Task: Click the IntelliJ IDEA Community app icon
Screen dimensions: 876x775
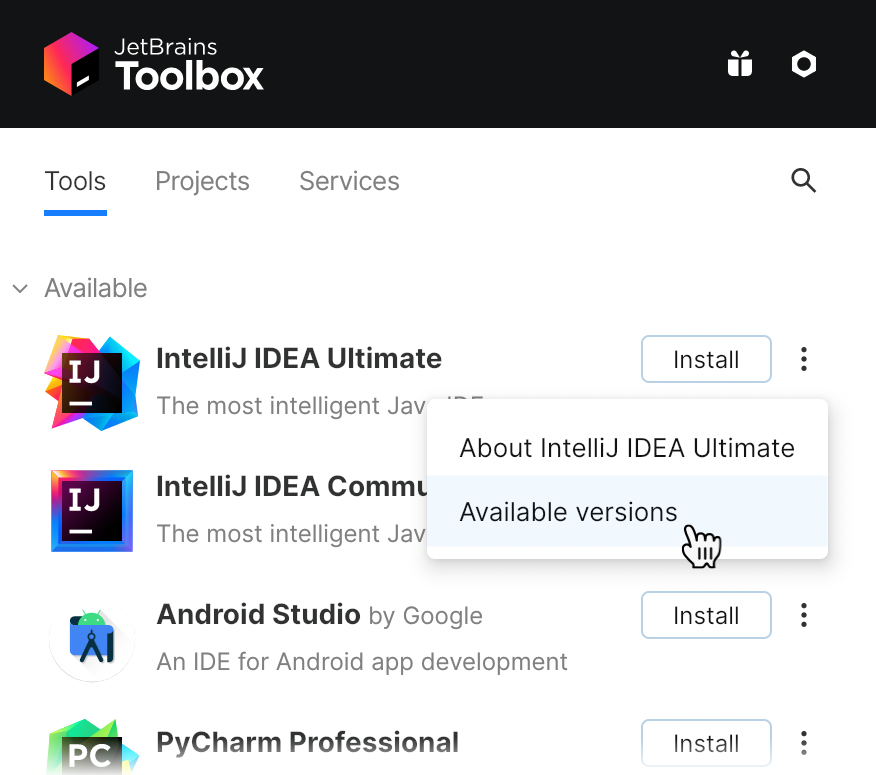Action: click(x=91, y=510)
